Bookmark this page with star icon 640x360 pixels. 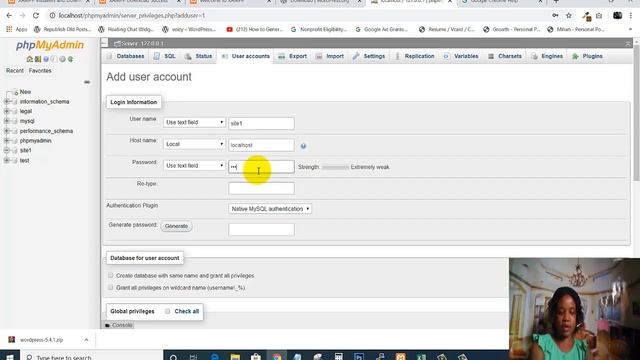[569, 16]
